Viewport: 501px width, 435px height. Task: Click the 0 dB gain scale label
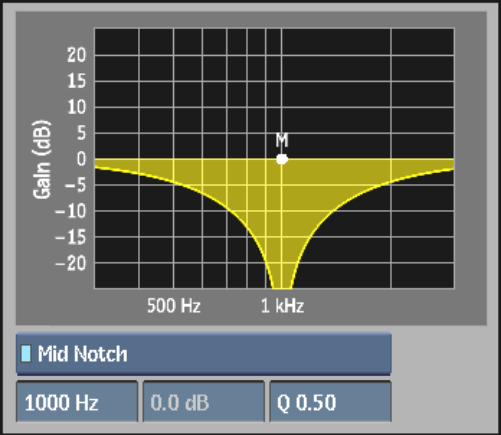pyautogui.click(x=81, y=159)
